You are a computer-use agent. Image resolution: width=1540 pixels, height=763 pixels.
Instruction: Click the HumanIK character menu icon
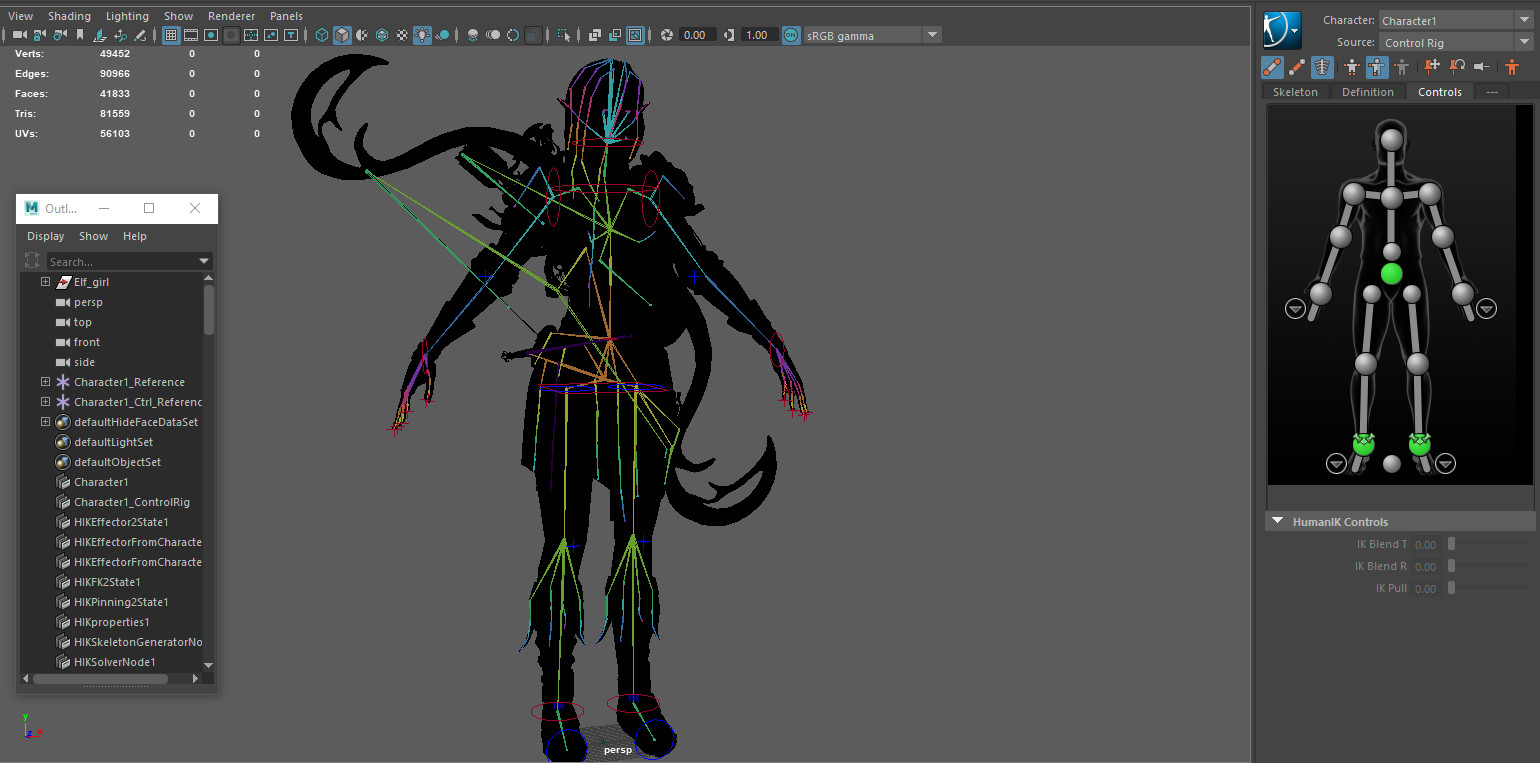click(1282, 30)
